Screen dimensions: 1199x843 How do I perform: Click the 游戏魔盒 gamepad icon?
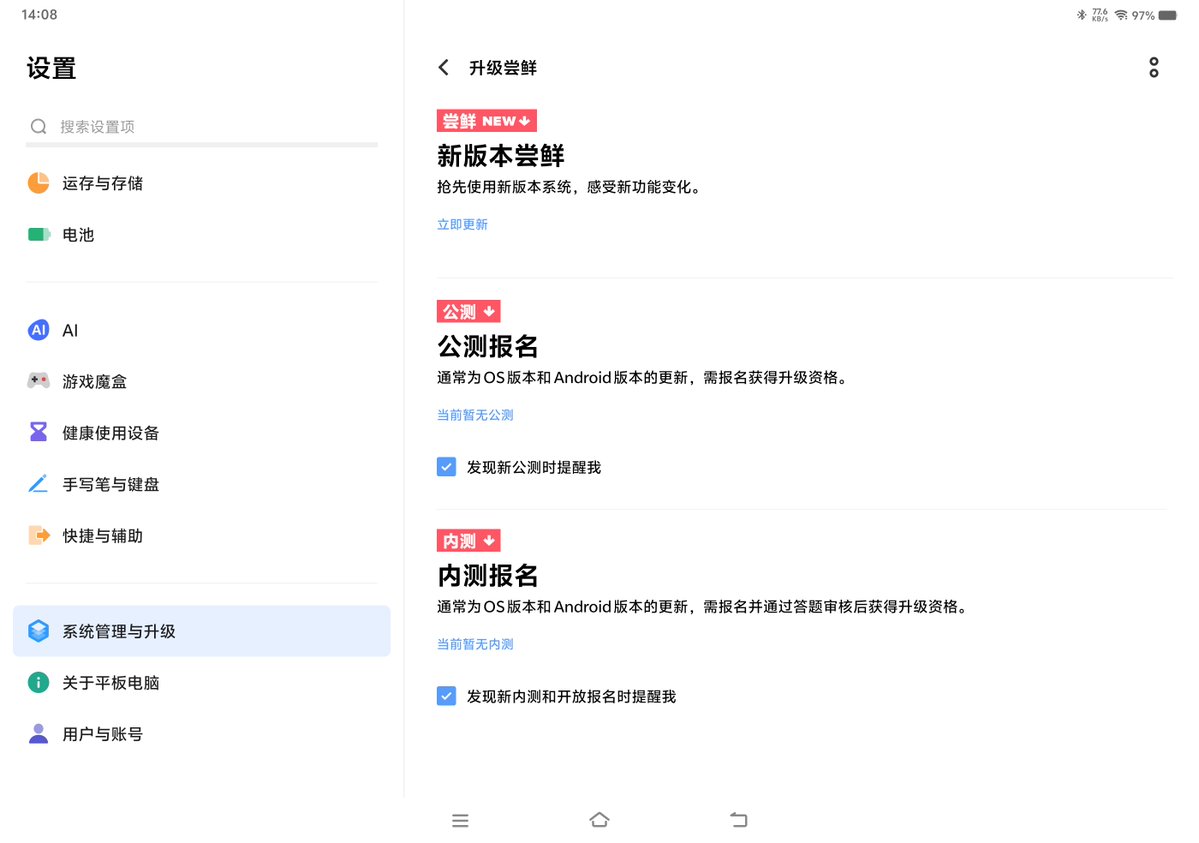coord(38,380)
